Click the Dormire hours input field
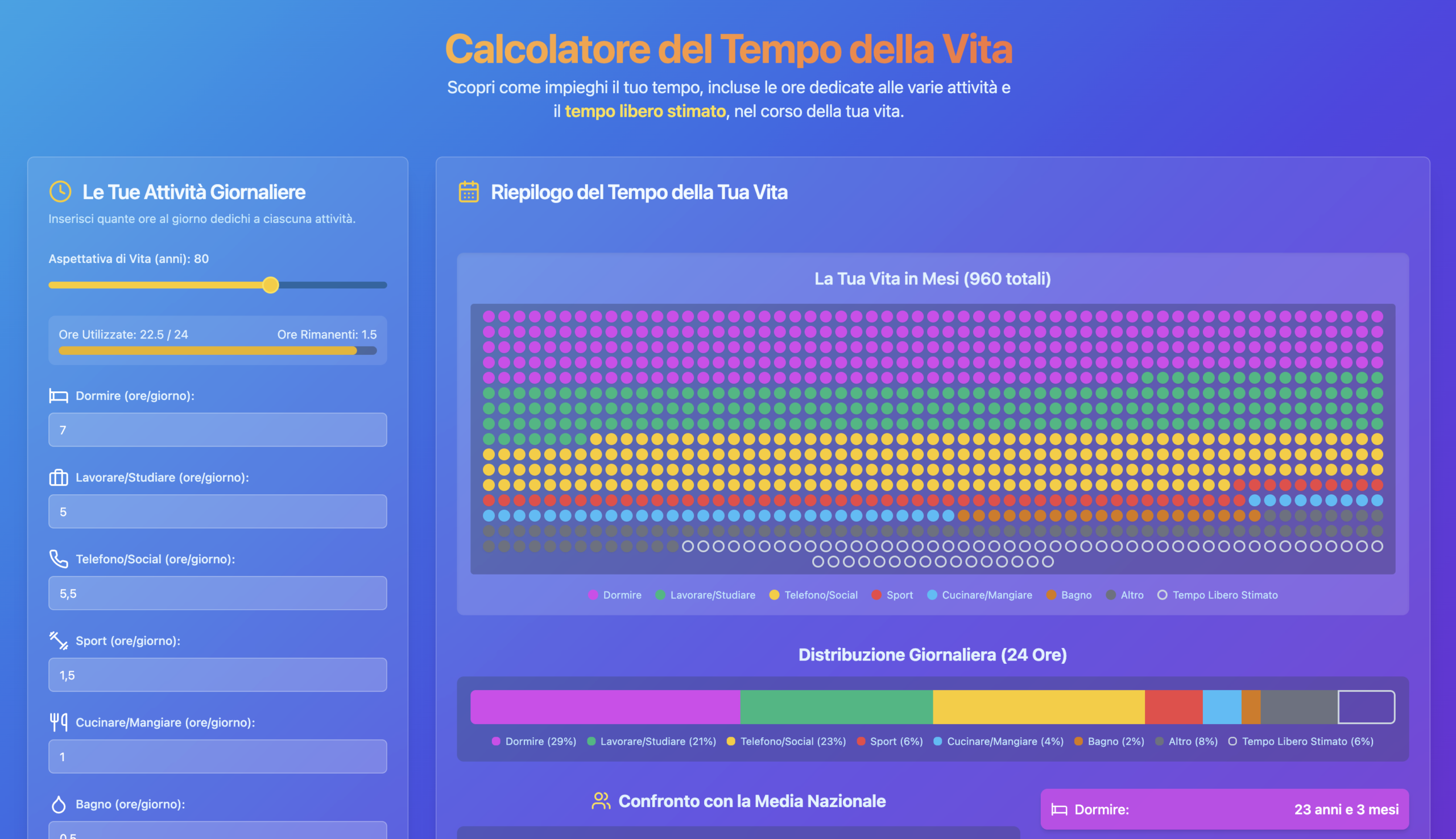1456x839 pixels. [x=218, y=430]
